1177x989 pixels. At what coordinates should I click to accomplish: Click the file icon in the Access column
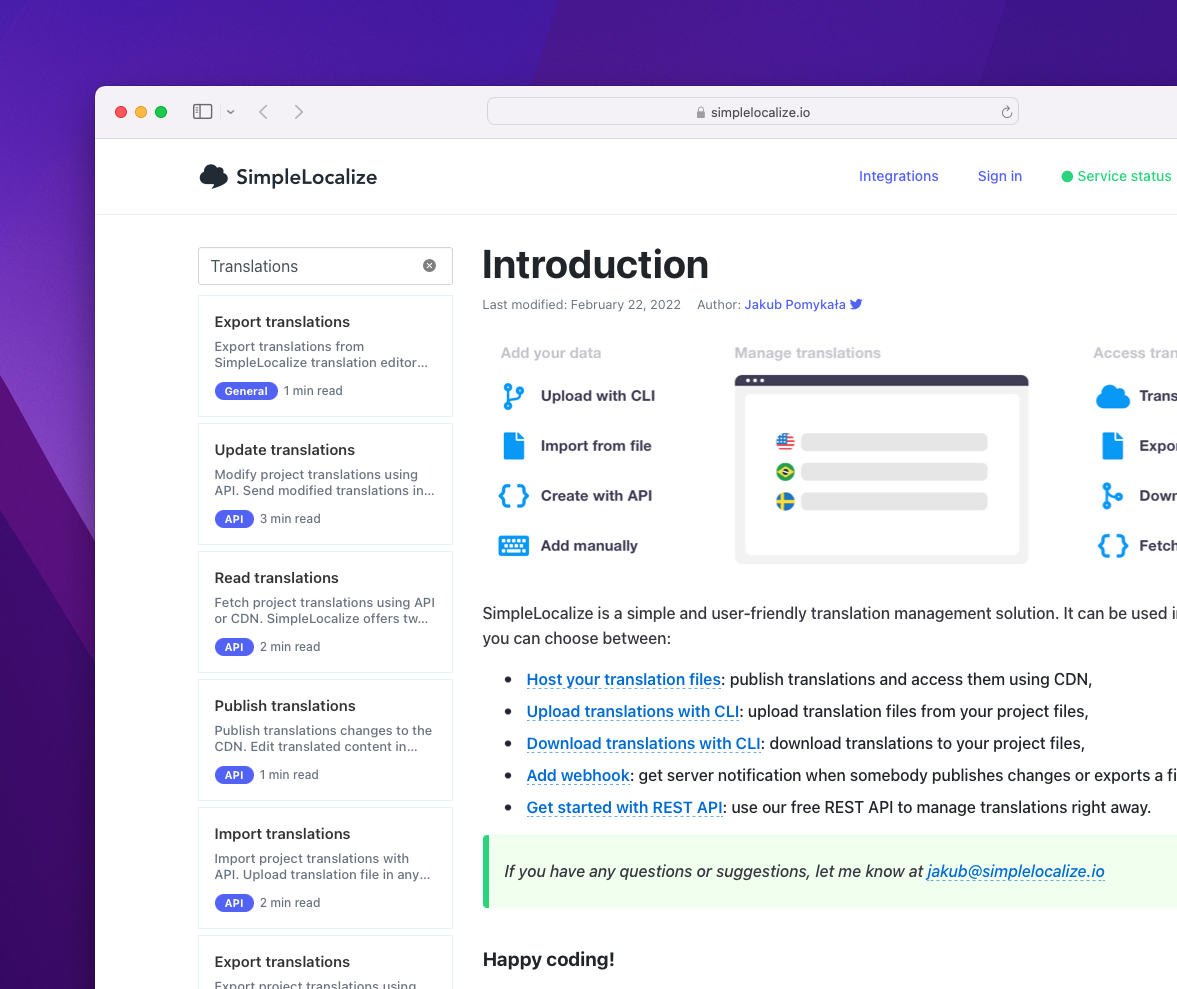pos(1112,446)
